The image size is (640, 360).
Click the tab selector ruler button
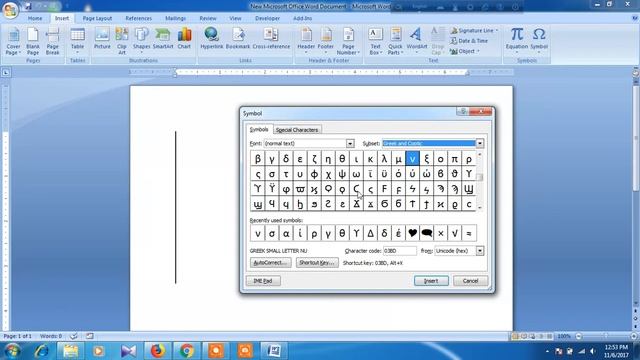tap(6, 73)
